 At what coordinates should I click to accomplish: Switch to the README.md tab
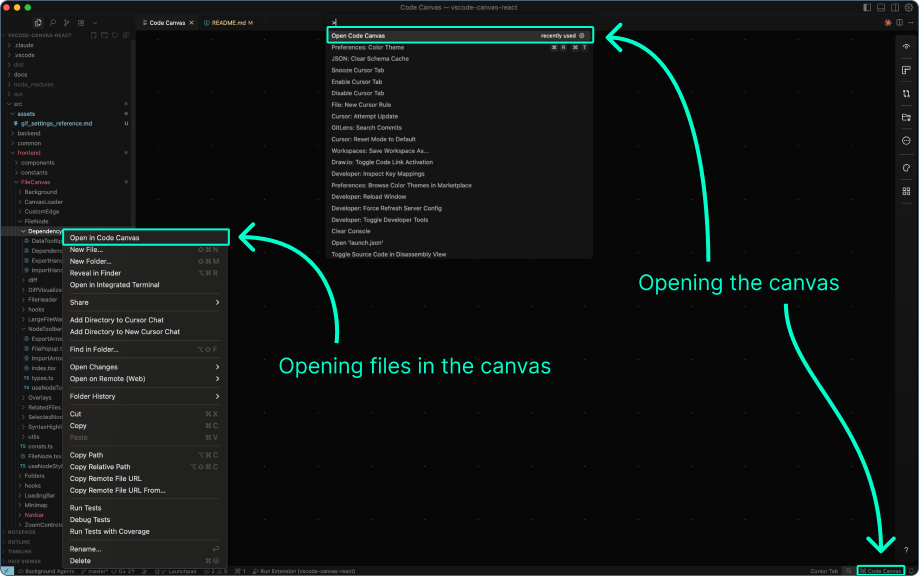(x=229, y=23)
